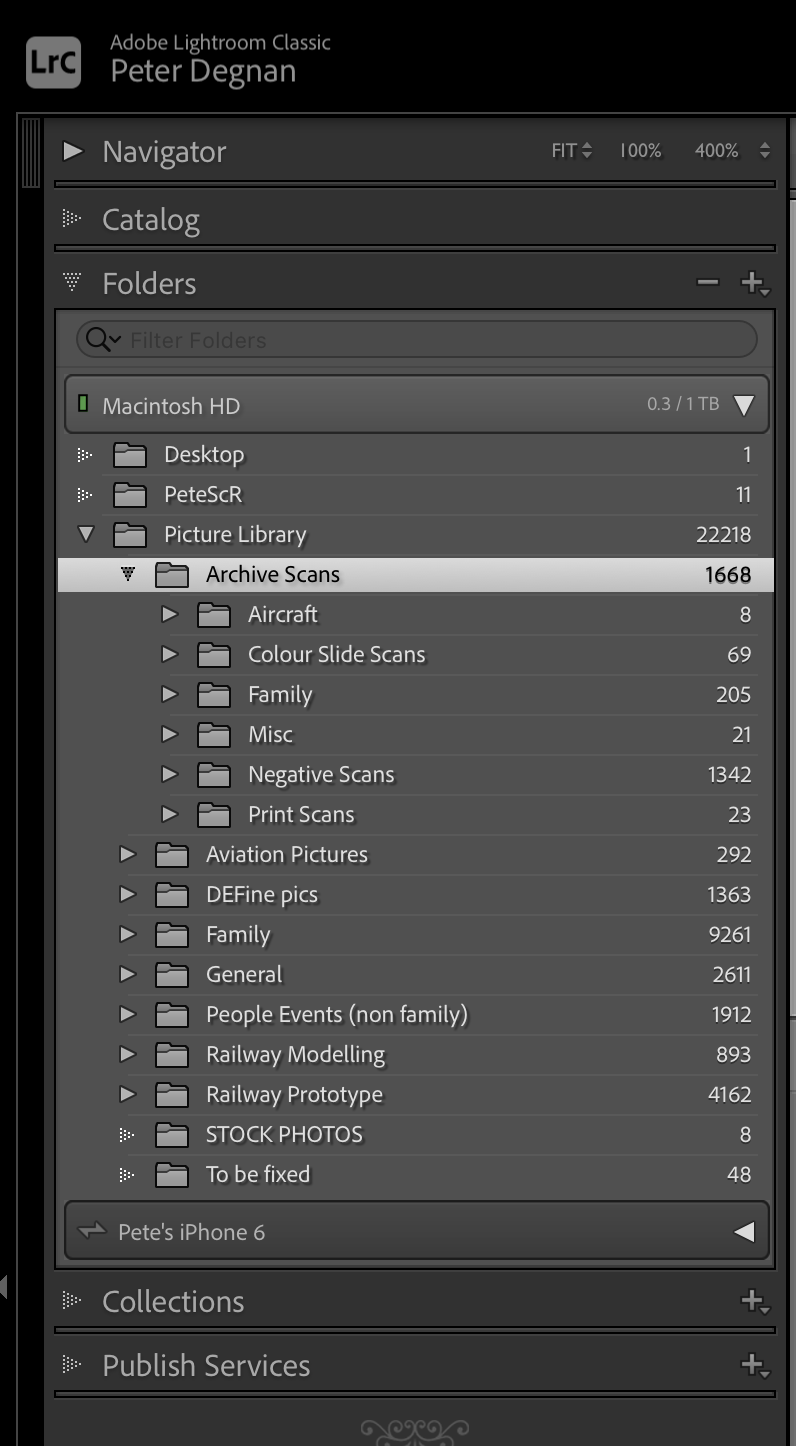The height and width of the screenshot is (1446, 796).
Task: Set Navigator zoom to 100%
Action: [x=640, y=151]
